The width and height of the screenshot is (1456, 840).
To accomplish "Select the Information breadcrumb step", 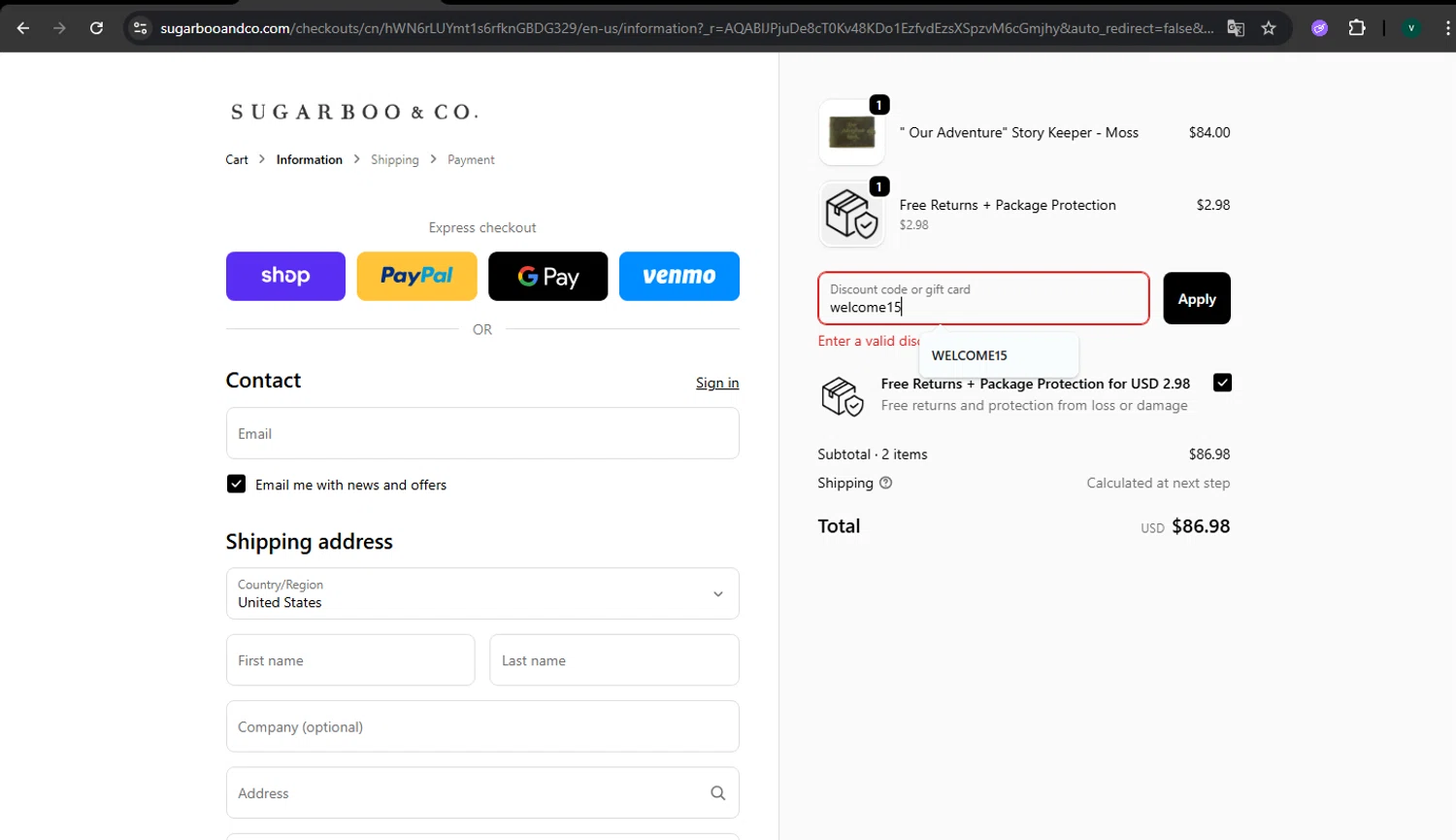I will pyautogui.click(x=309, y=159).
